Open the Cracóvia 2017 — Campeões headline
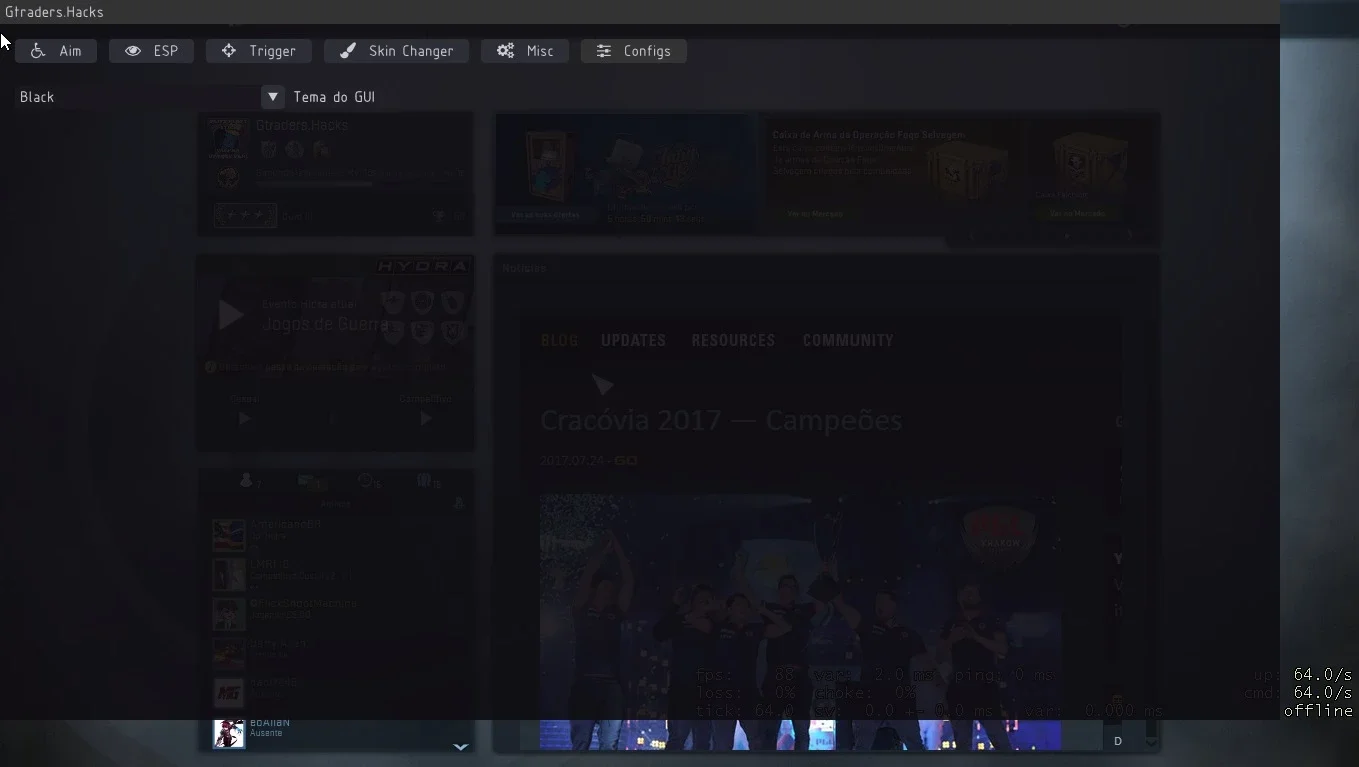 [x=721, y=420]
